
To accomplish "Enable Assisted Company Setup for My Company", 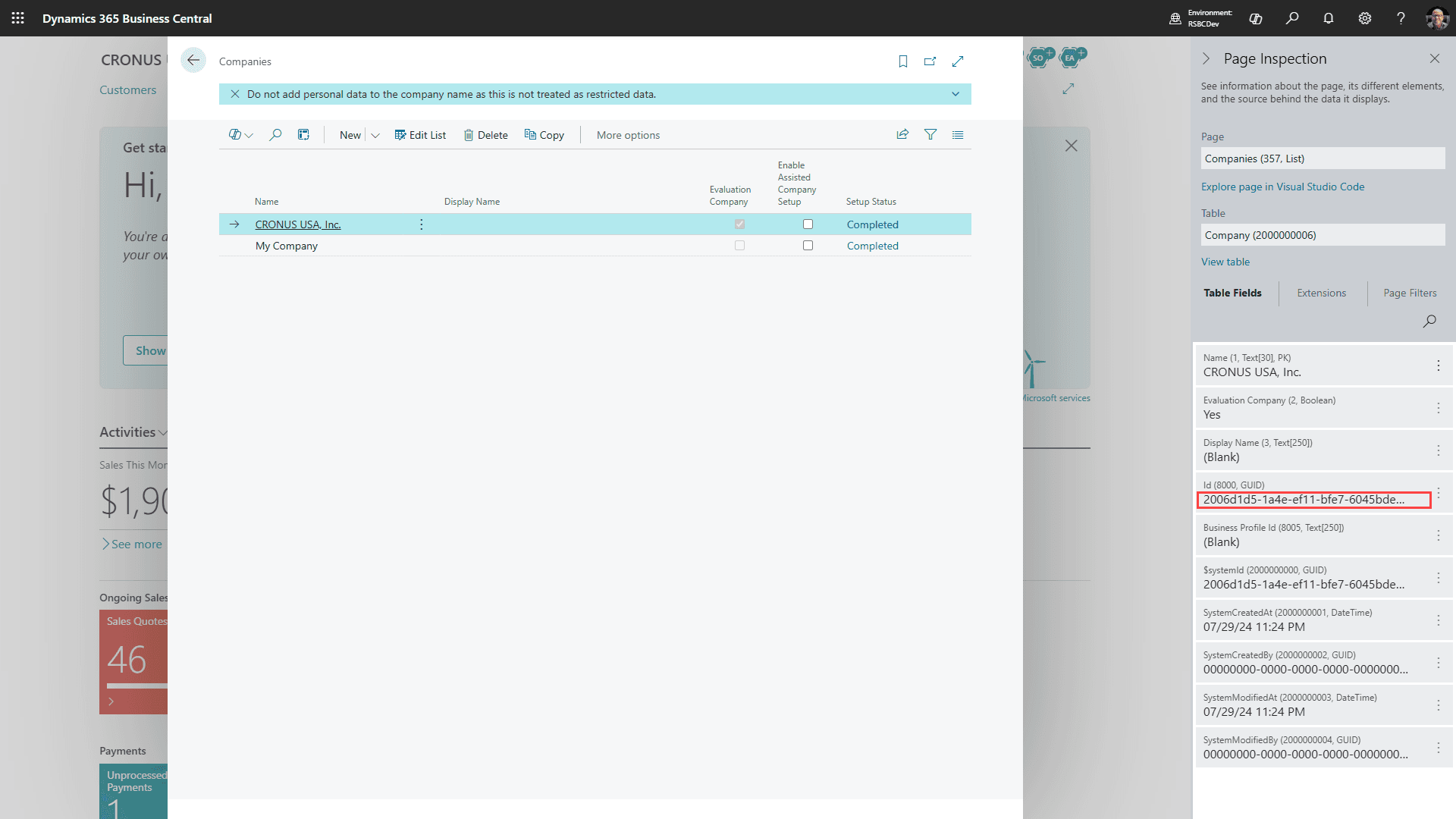I will coord(808,246).
